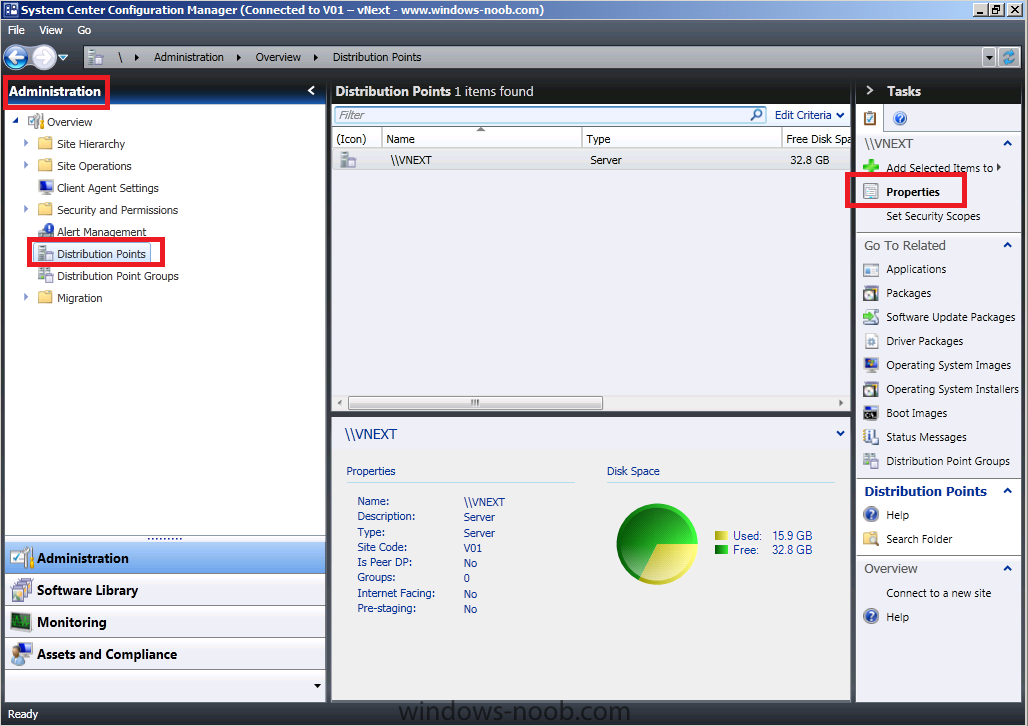Click the Packages icon under Go To Related

click(x=871, y=293)
